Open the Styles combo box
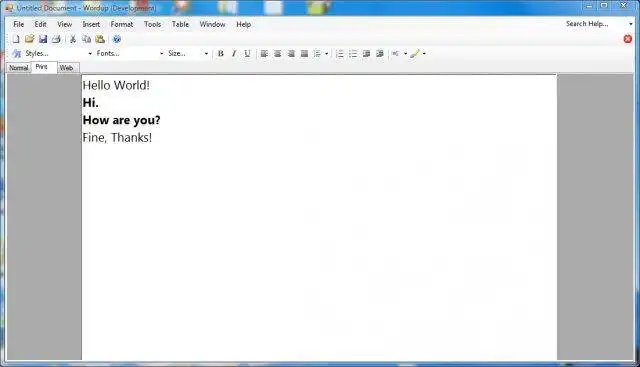Viewport: 640px width, 367px height. [58, 53]
